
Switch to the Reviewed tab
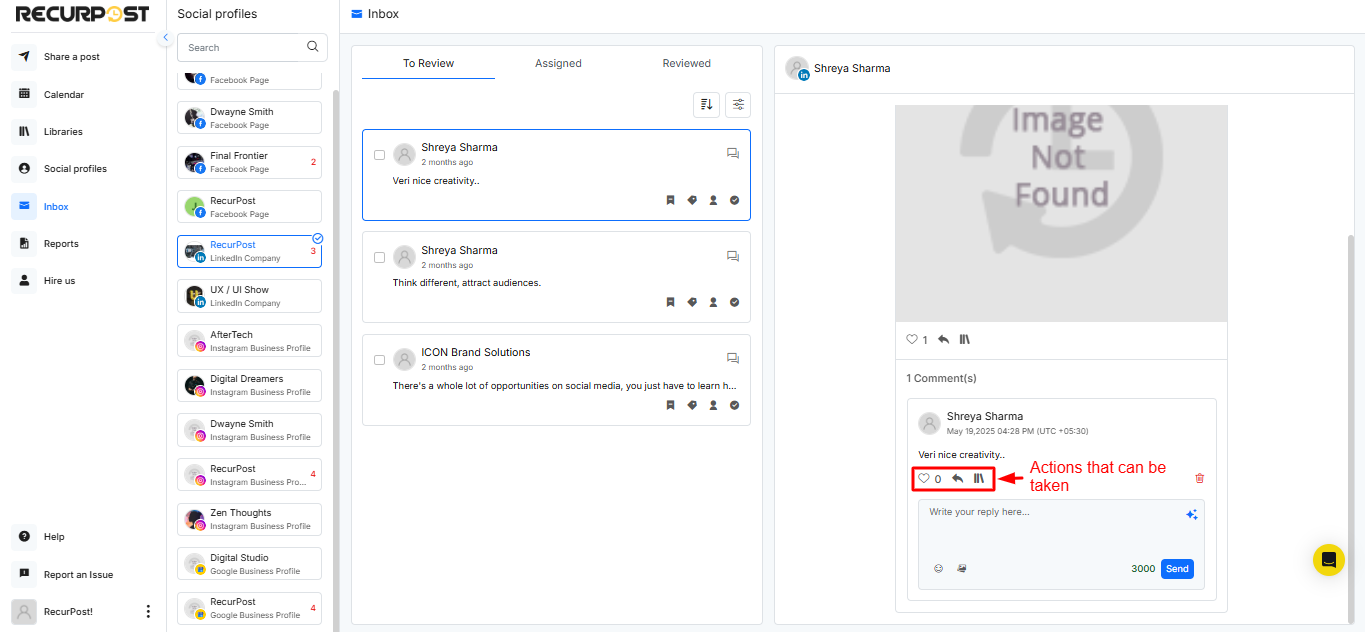686,63
